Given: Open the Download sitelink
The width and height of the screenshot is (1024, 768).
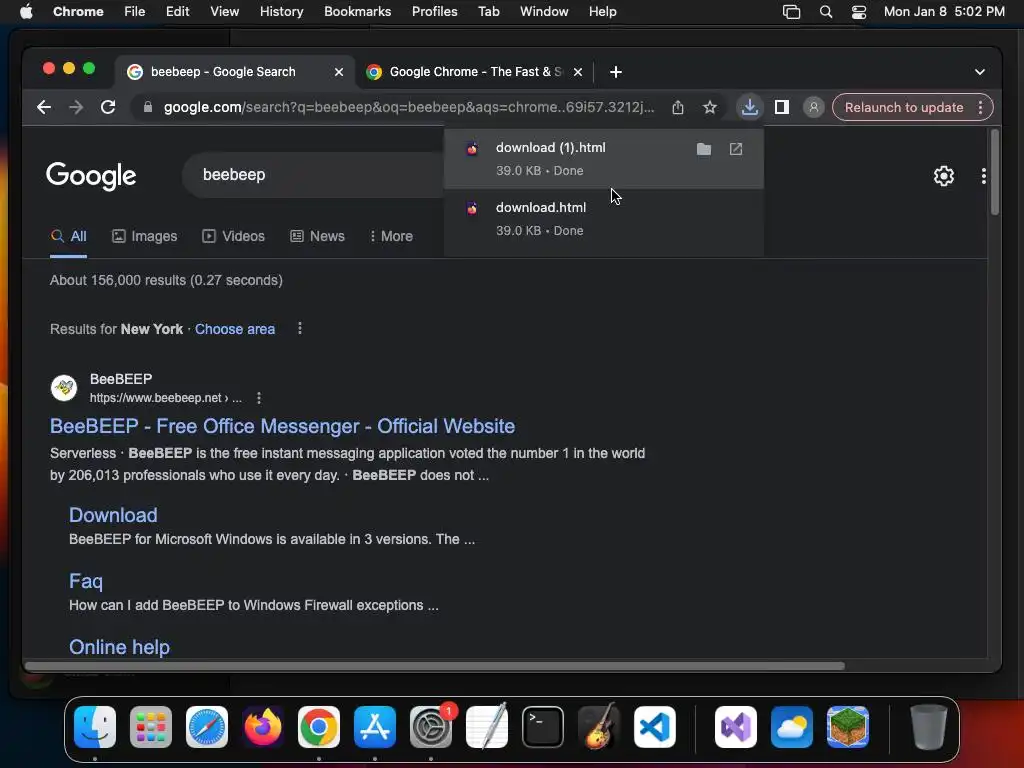Looking at the screenshot, I should 113,515.
